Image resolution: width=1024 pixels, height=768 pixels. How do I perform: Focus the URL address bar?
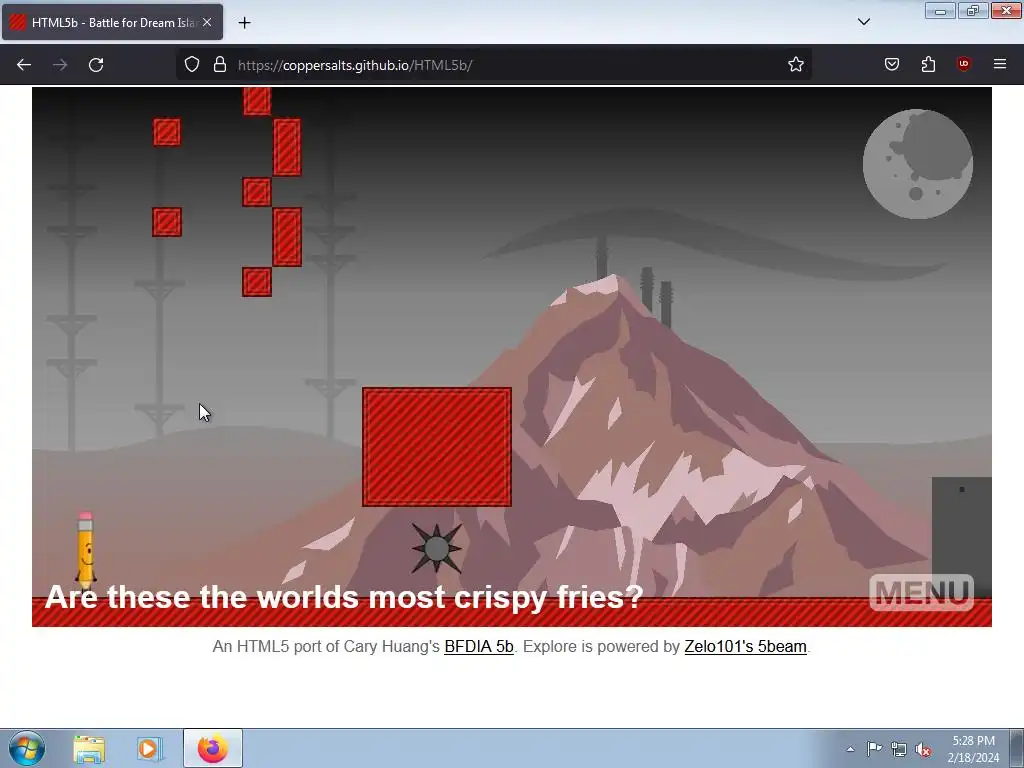(496, 65)
